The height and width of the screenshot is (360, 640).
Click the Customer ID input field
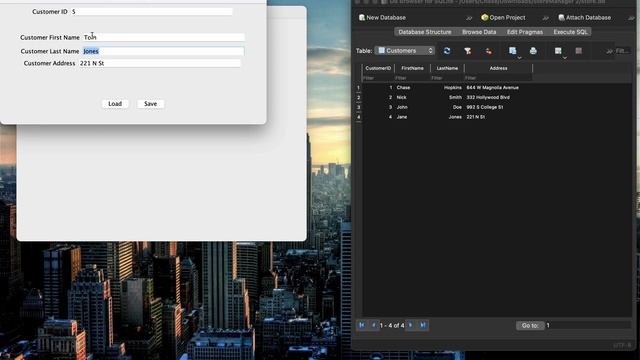pos(152,12)
